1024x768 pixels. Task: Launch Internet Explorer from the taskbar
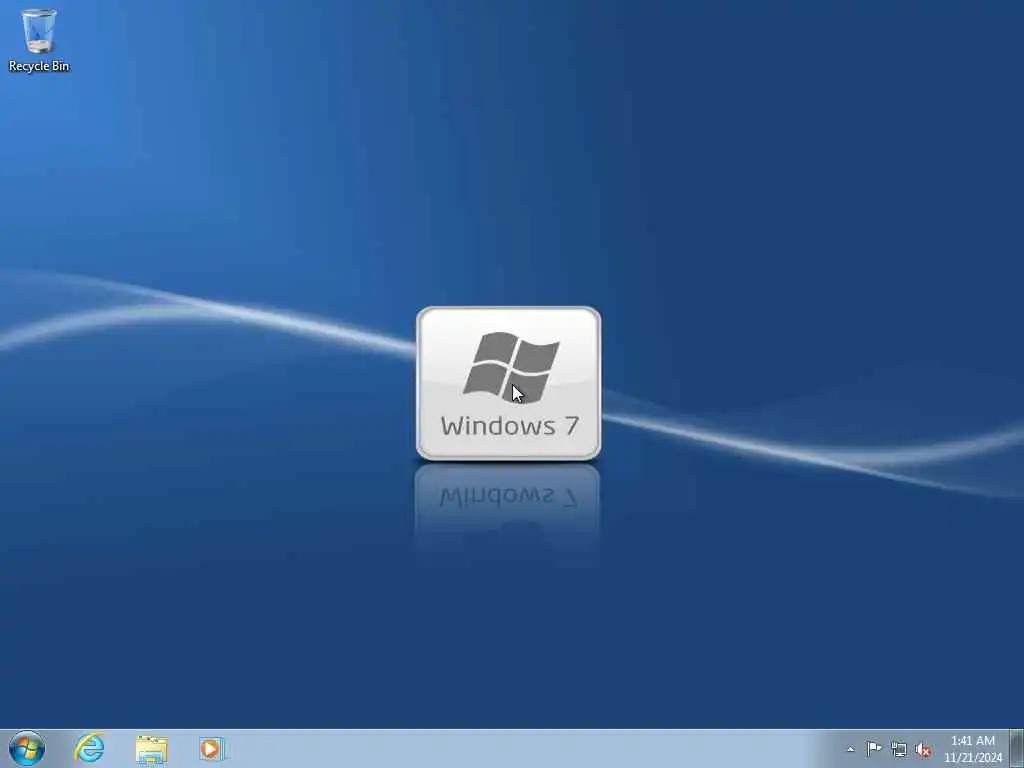pos(89,748)
